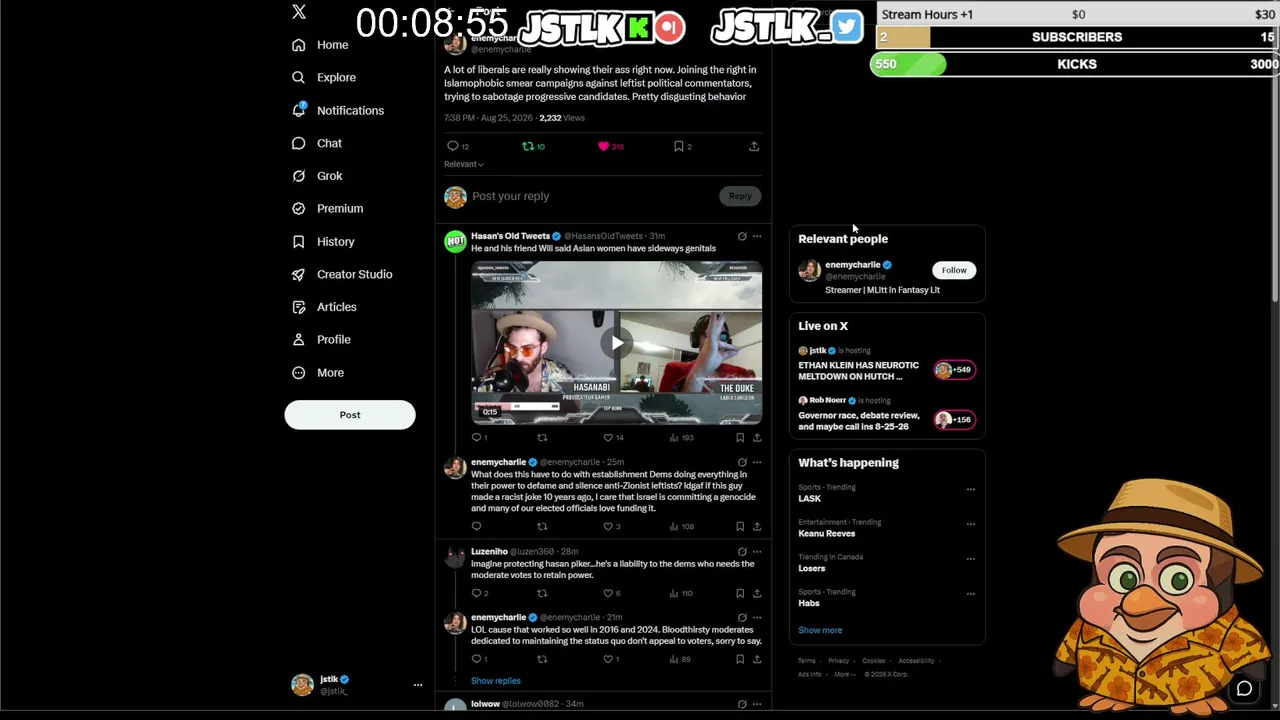This screenshot has width=1280, height=720.
Task: Open Premium from the sidebar
Action: coord(327,208)
